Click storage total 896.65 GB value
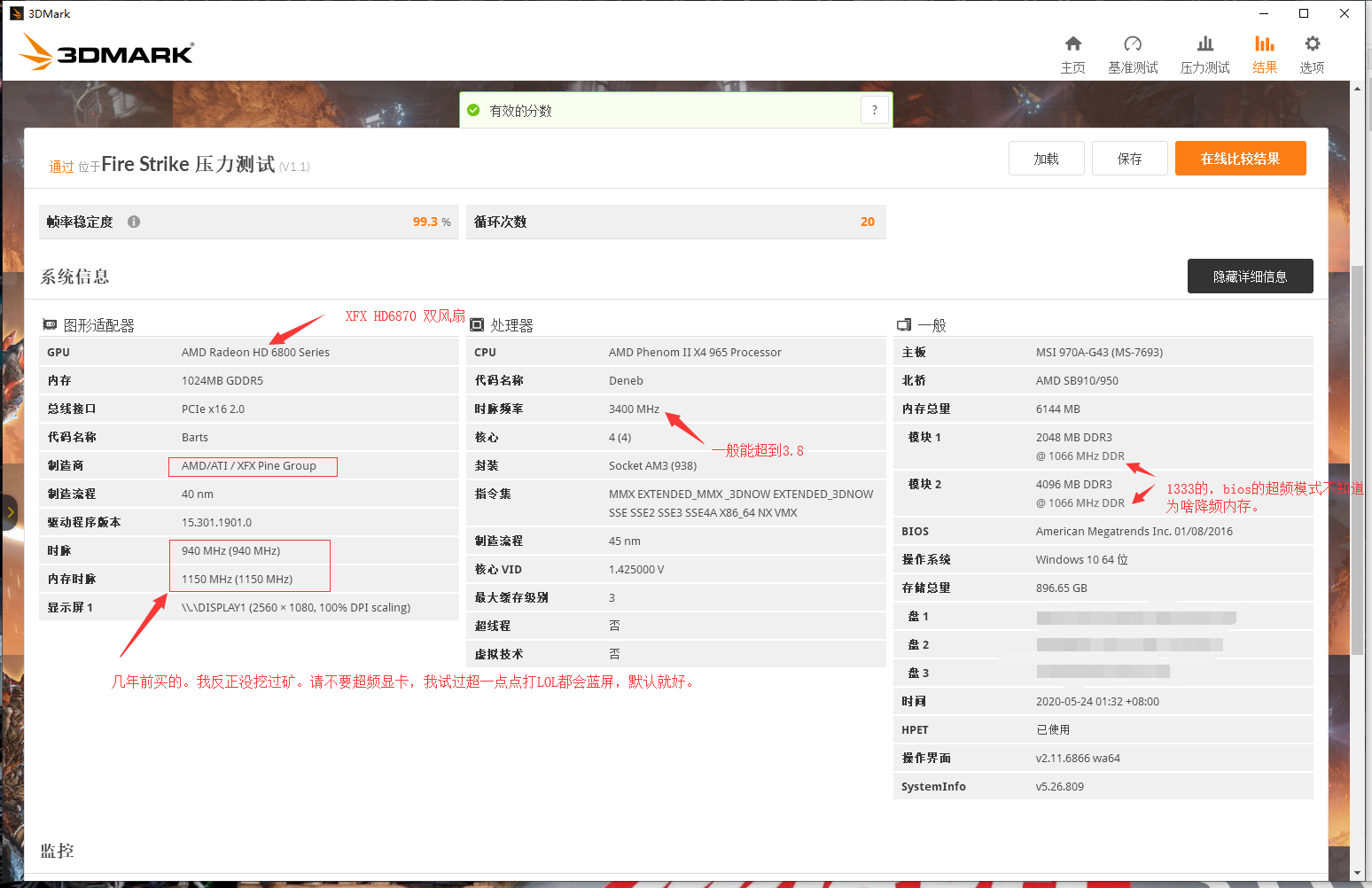Image resolution: width=1372 pixels, height=888 pixels. [x=1061, y=588]
